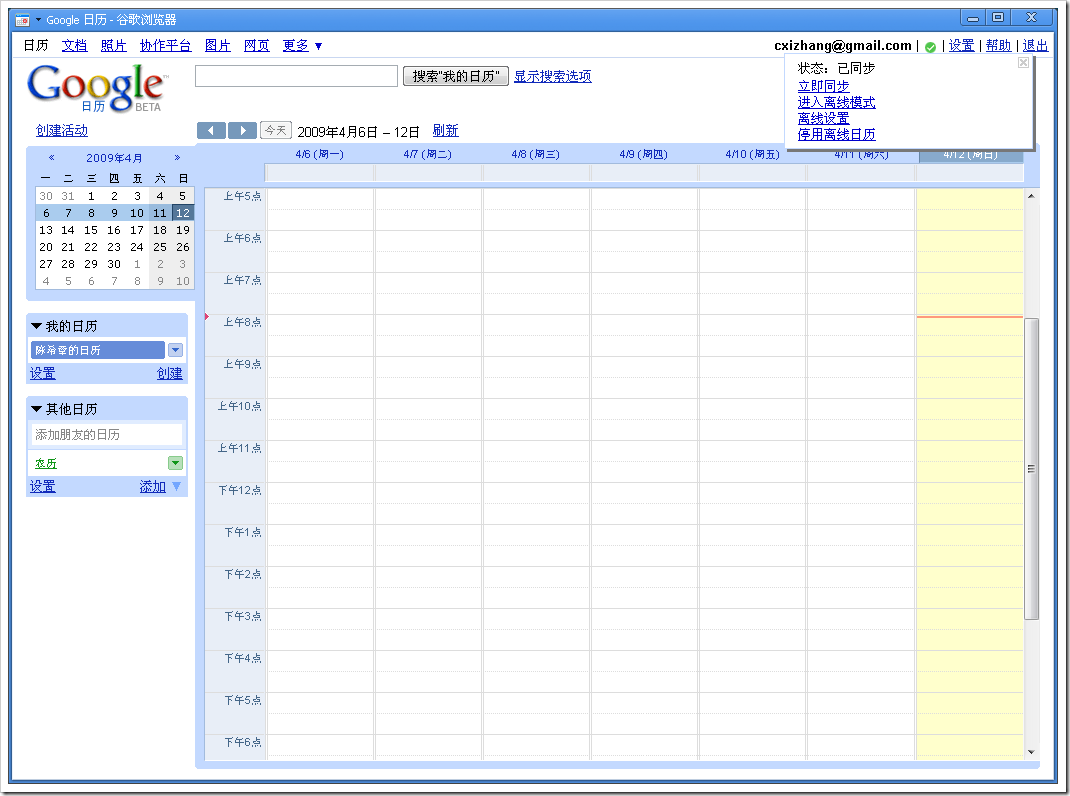Image resolution: width=1070 pixels, height=796 pixels.
Task: Focus the calendar search input field
Action: tap(296, 76)
